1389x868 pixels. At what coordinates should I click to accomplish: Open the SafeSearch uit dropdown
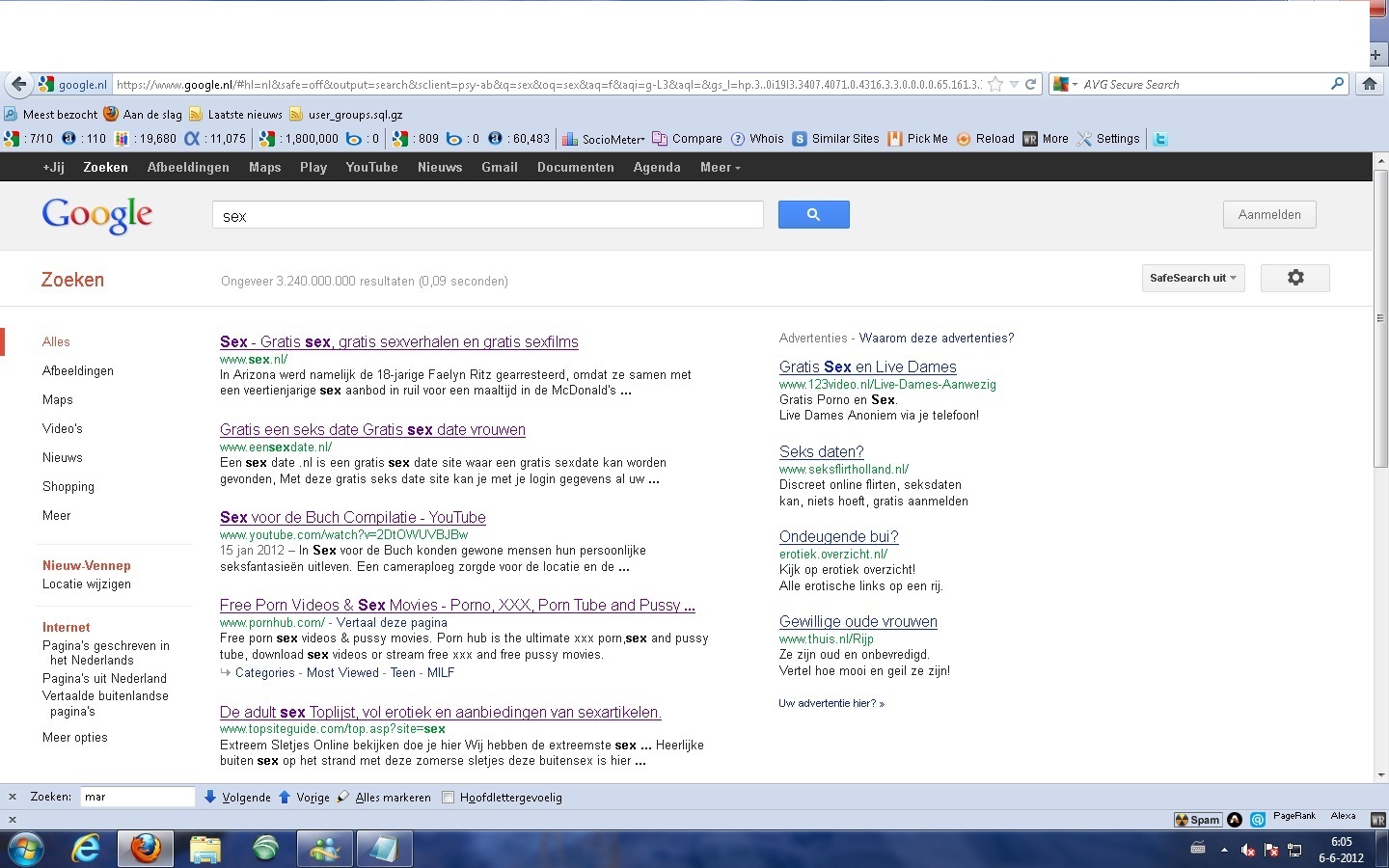point(1193,278)
